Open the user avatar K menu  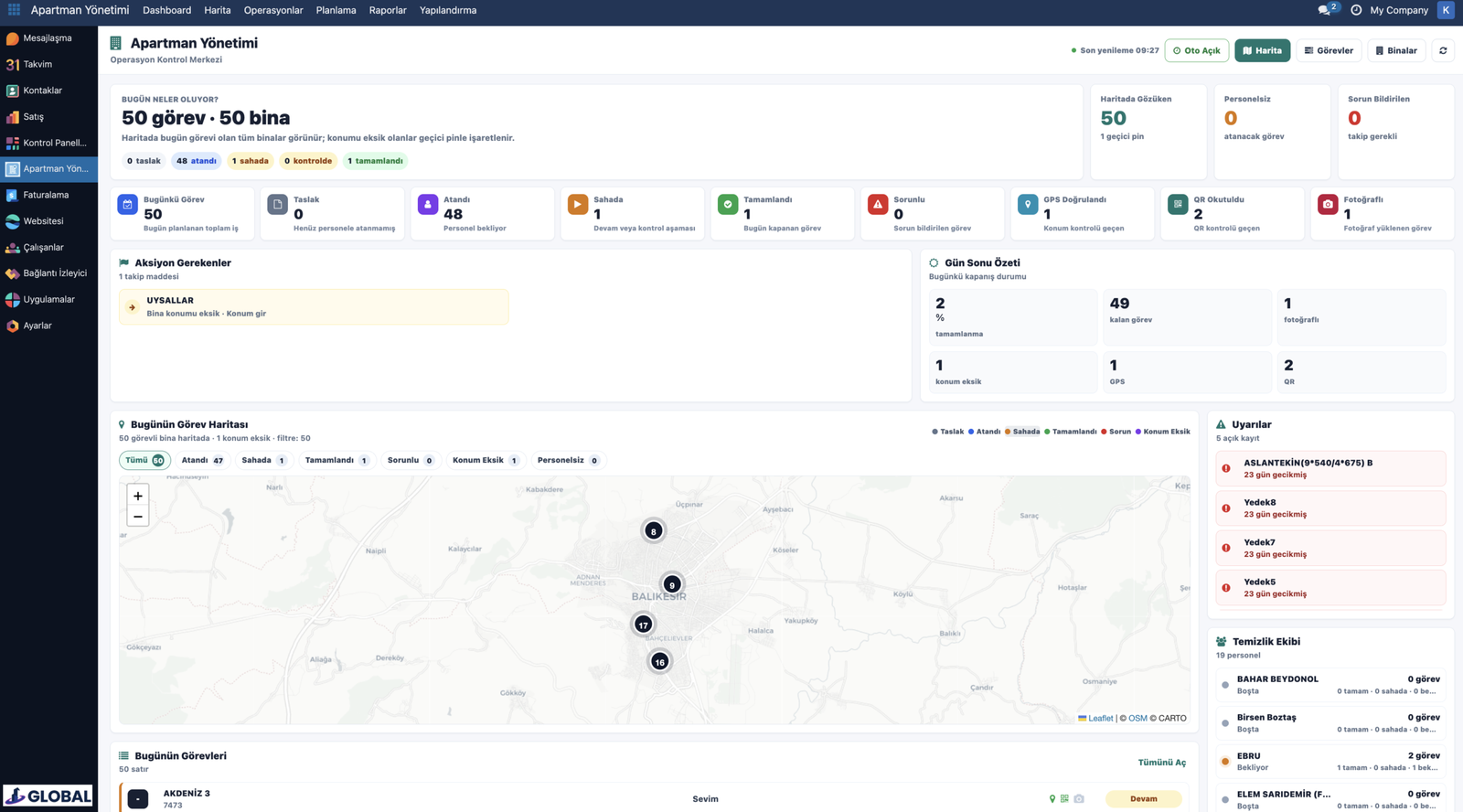pyautogui.click(x=1446, y=10)
